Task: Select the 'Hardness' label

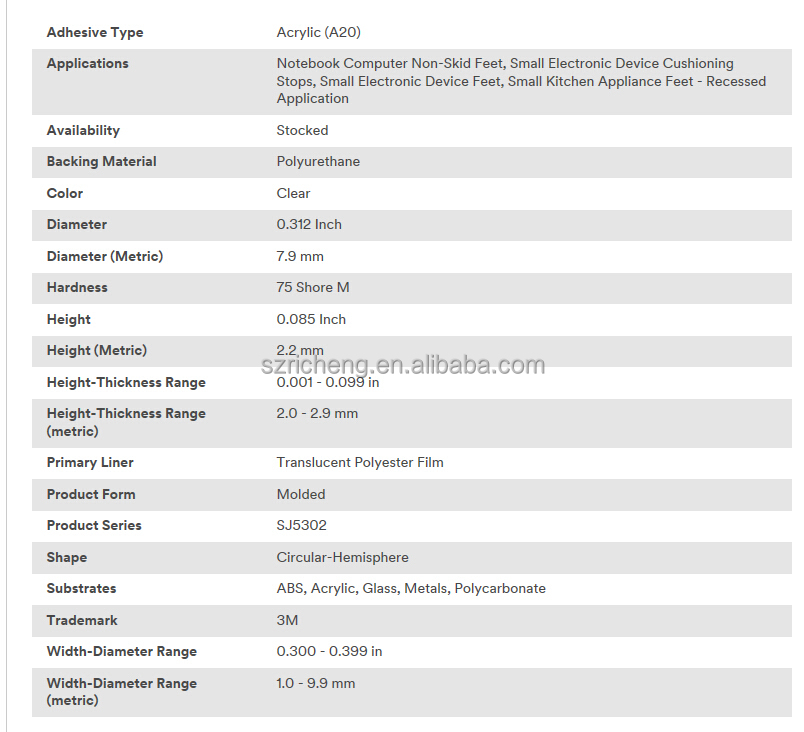Action: [x=77, y=288]
